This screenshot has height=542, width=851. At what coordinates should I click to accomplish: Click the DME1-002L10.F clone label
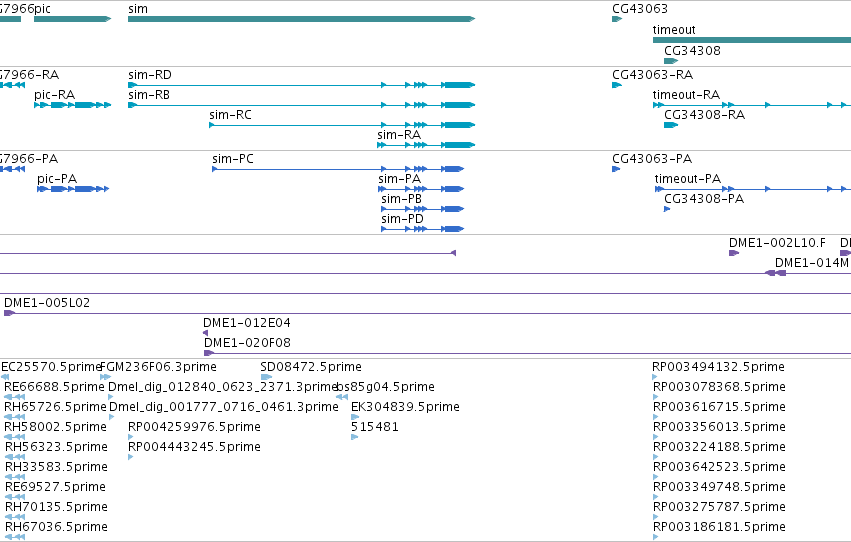click(777, 243)
